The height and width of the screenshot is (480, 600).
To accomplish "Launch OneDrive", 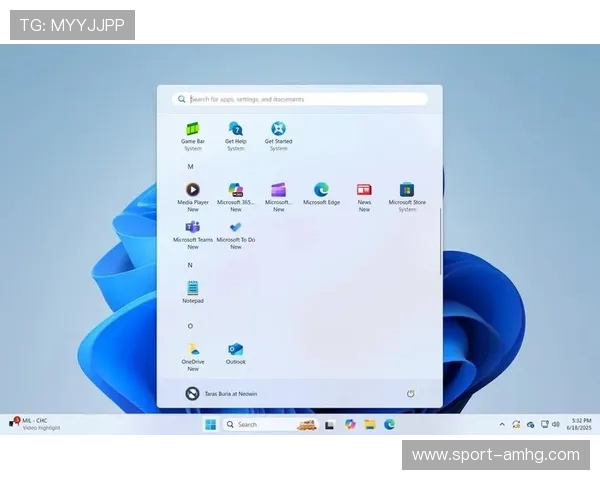I will [192, 350].
